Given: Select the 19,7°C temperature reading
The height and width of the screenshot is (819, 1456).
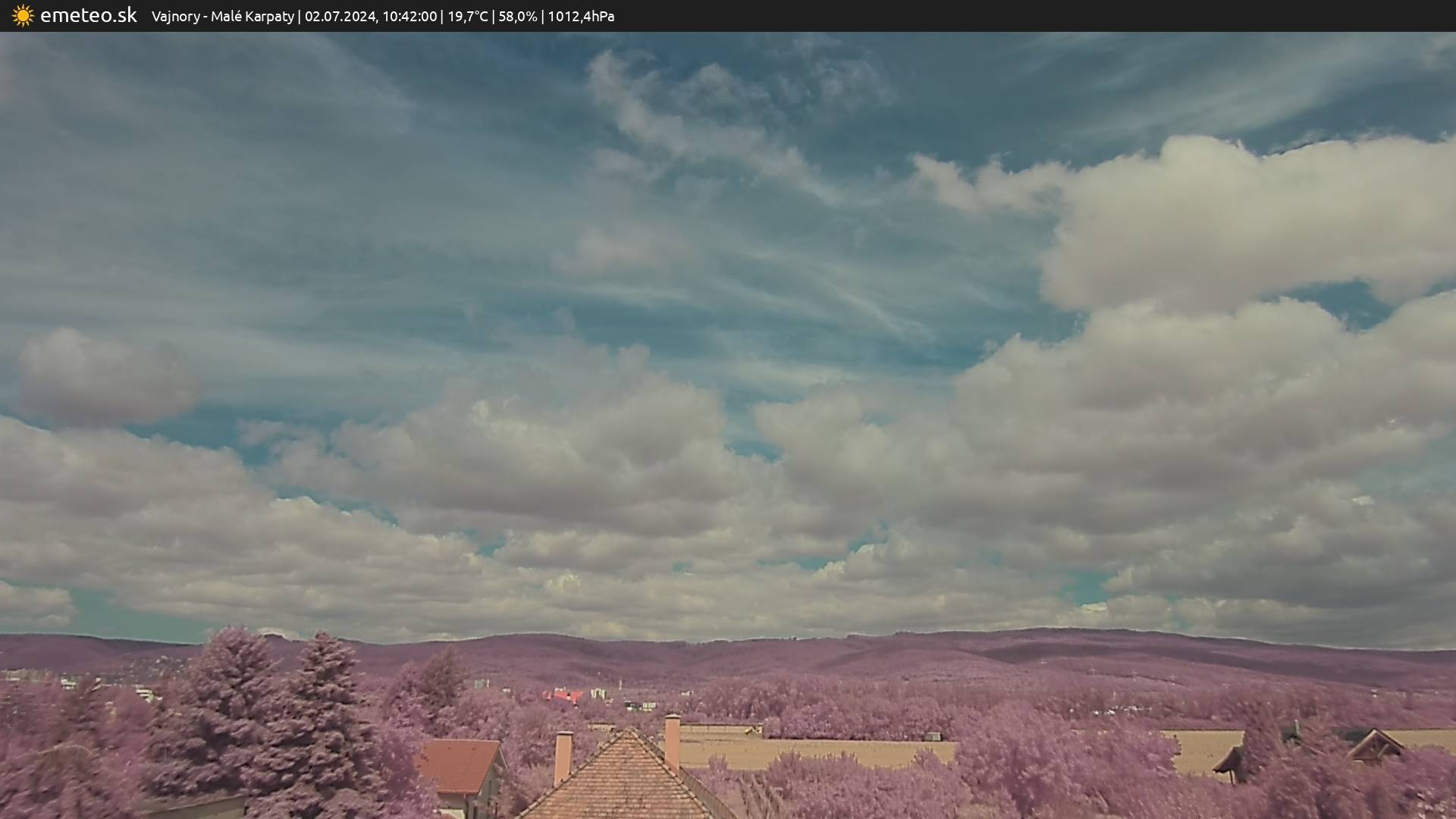Looking at the screenshot, I should [468, 17].
